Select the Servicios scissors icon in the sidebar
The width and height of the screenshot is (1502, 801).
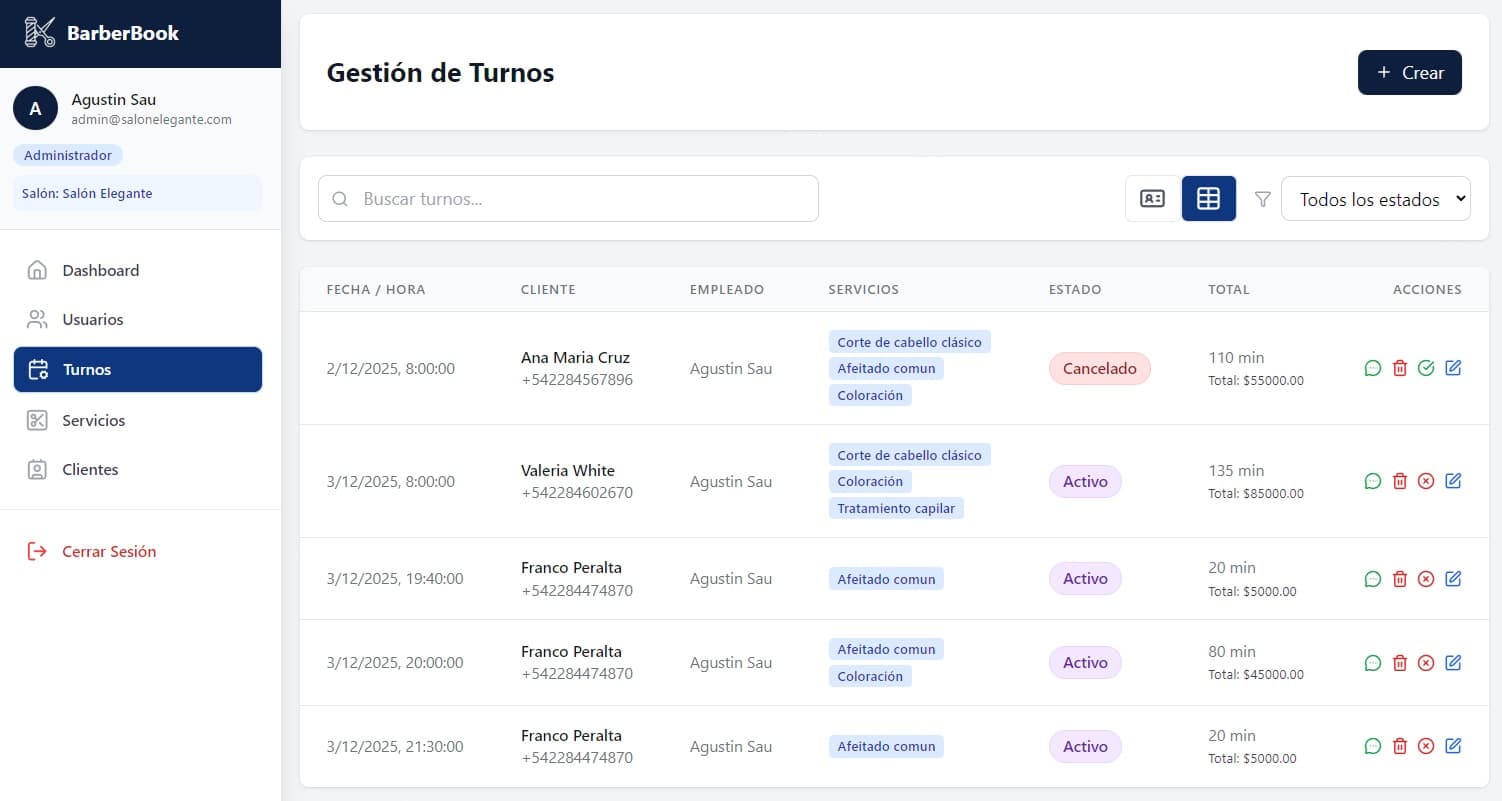(36, 420)
